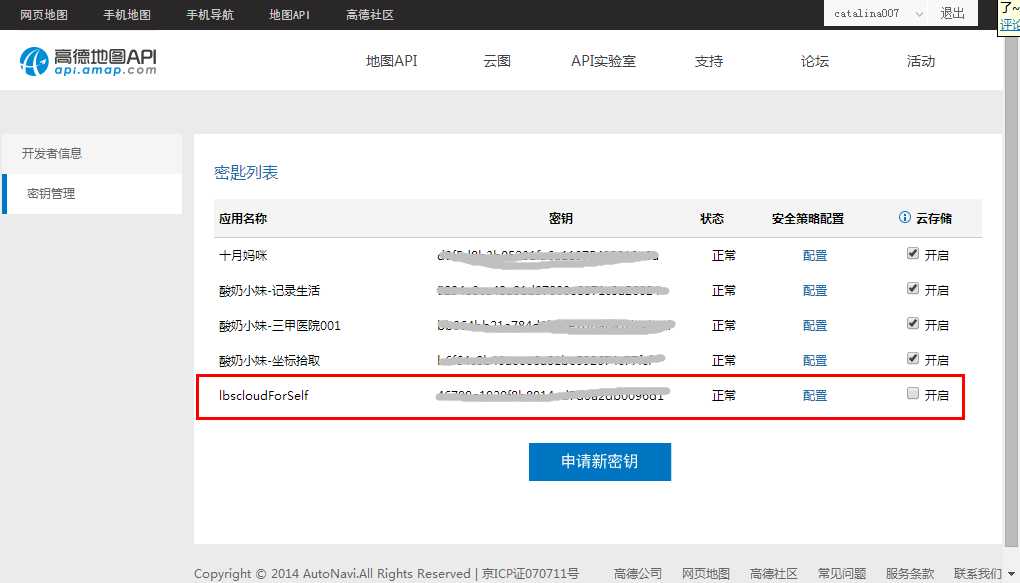Click the 状态 column header

[712, 219]
